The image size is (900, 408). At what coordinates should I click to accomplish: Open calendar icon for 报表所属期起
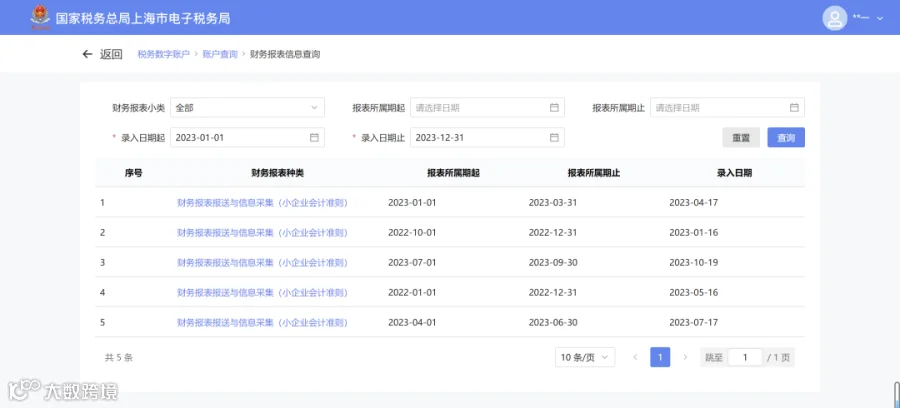tap(554, 107)
